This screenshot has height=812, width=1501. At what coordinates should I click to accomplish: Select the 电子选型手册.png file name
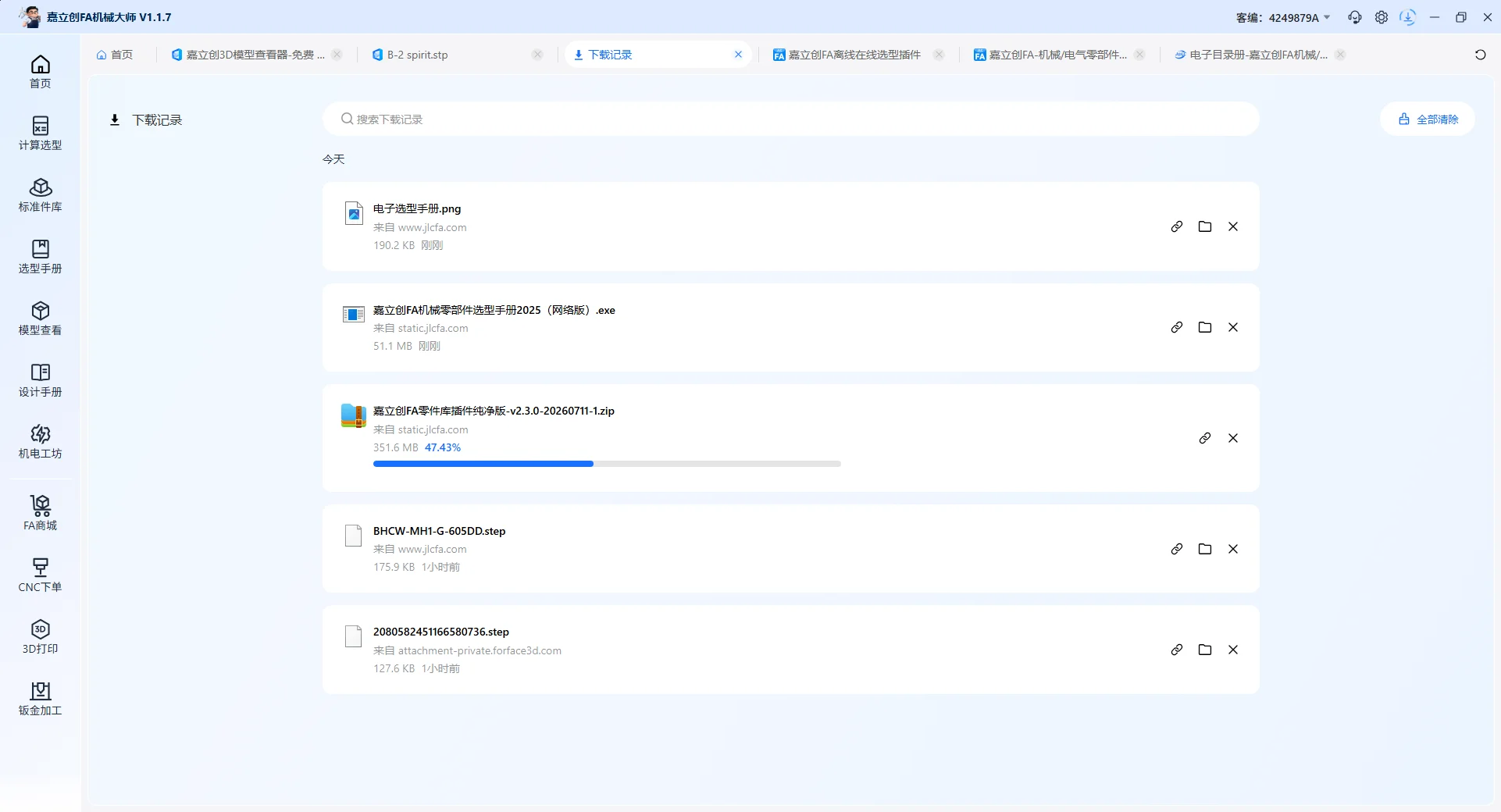(417, 208)
